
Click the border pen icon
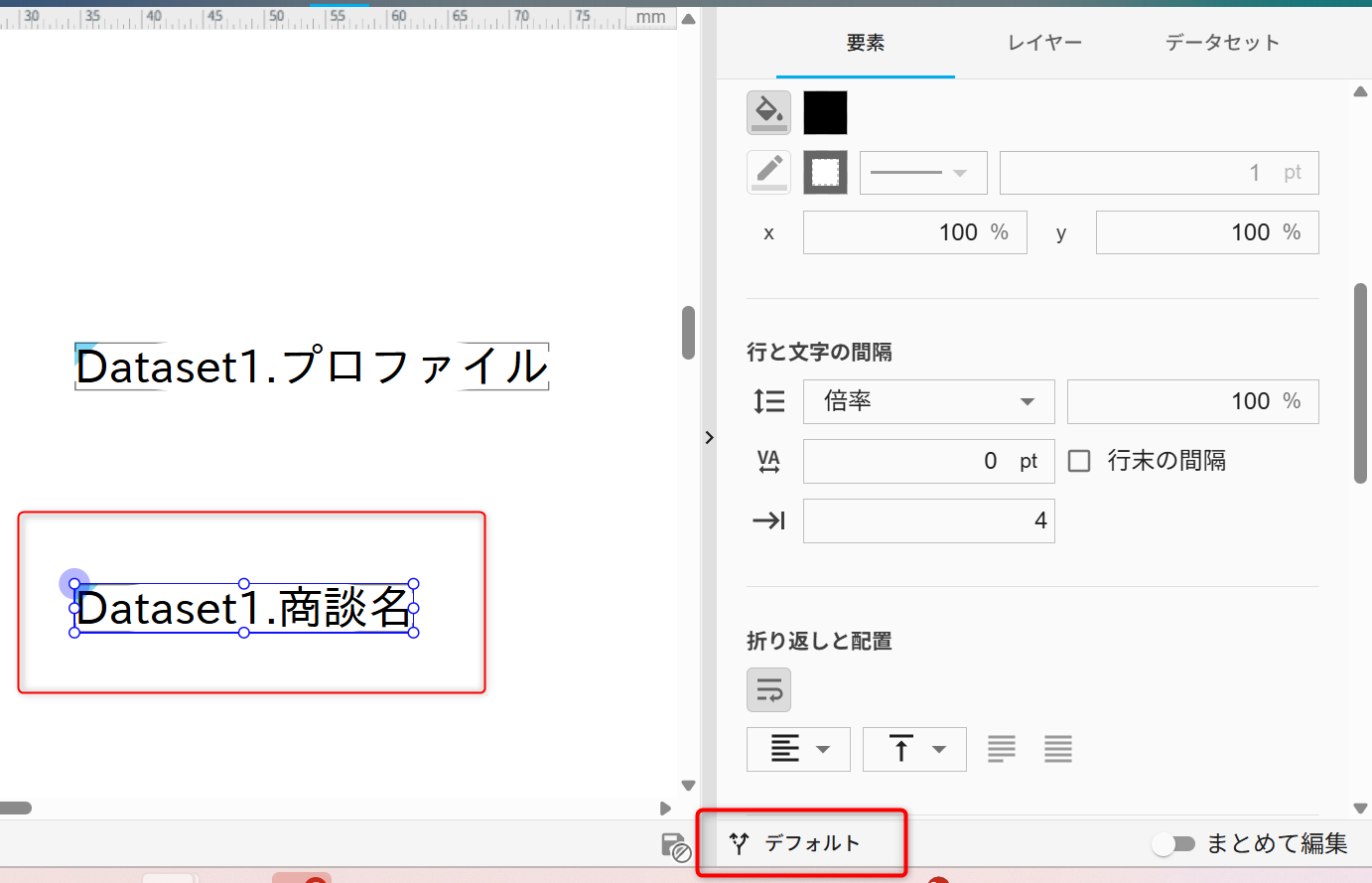(768, 172)
